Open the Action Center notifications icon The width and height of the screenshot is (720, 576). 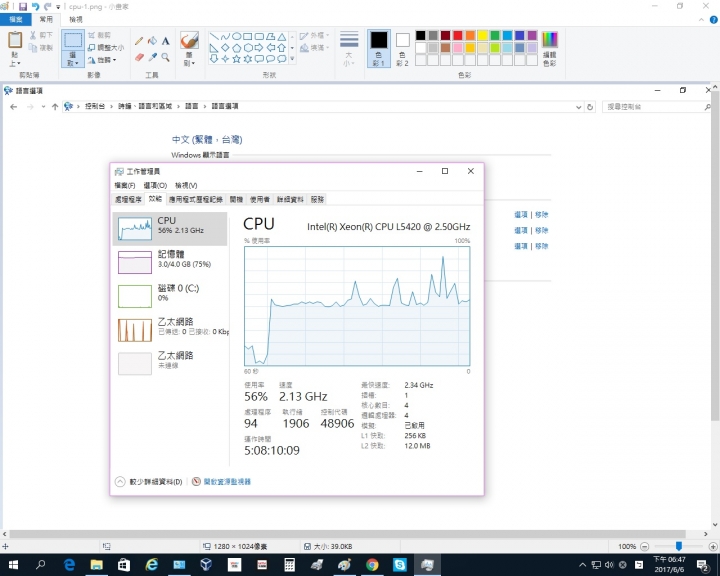click(702, 565)
